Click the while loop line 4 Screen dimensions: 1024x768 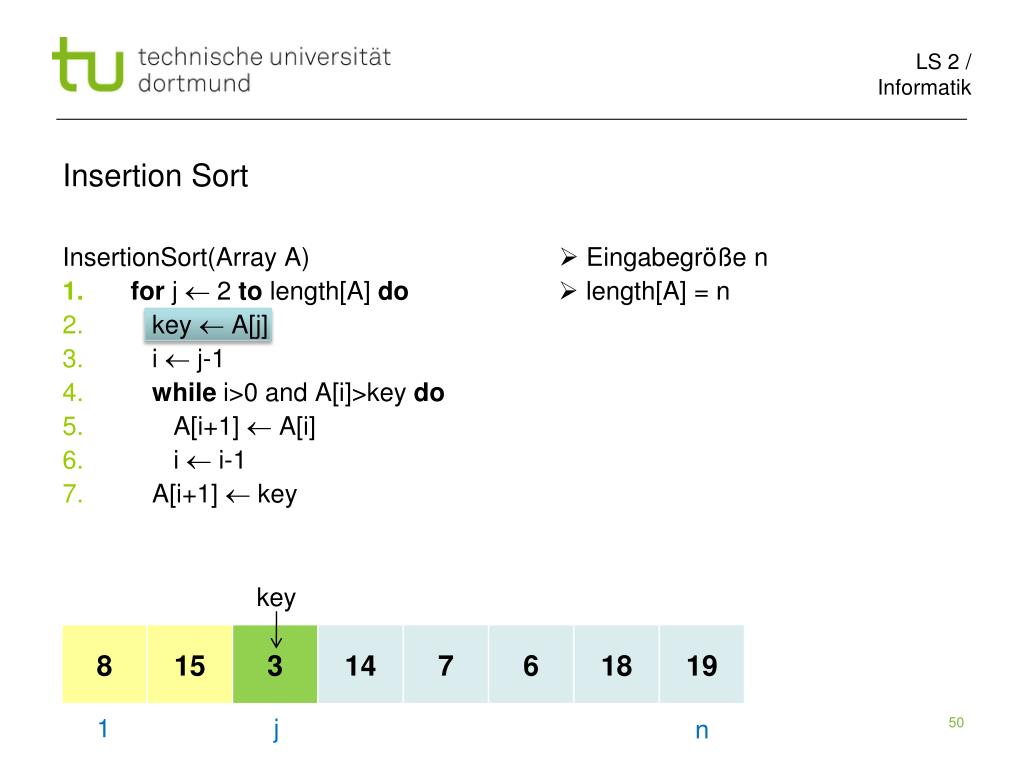click(298, 392)
